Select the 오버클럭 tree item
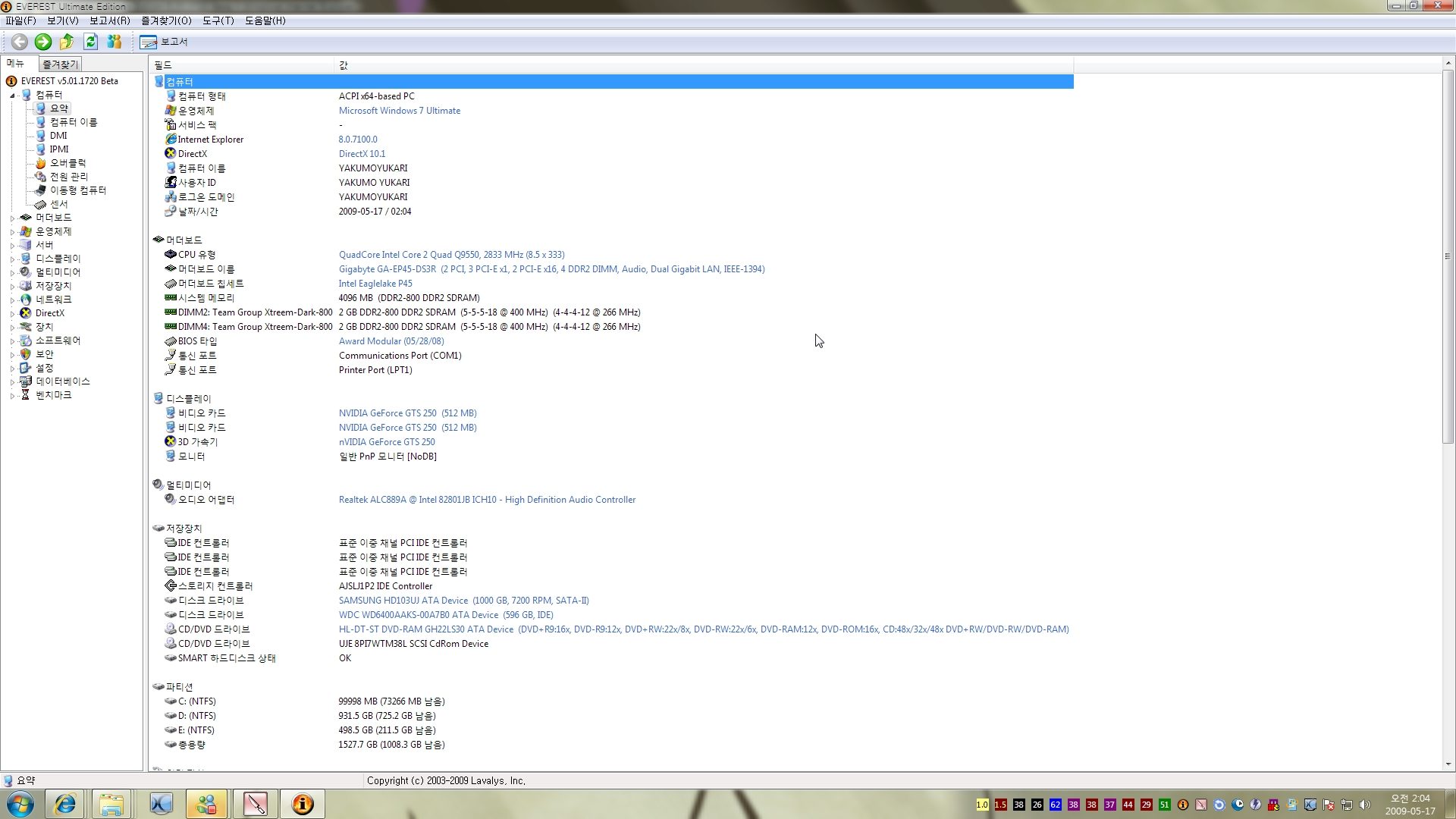 tap(67, 163)
